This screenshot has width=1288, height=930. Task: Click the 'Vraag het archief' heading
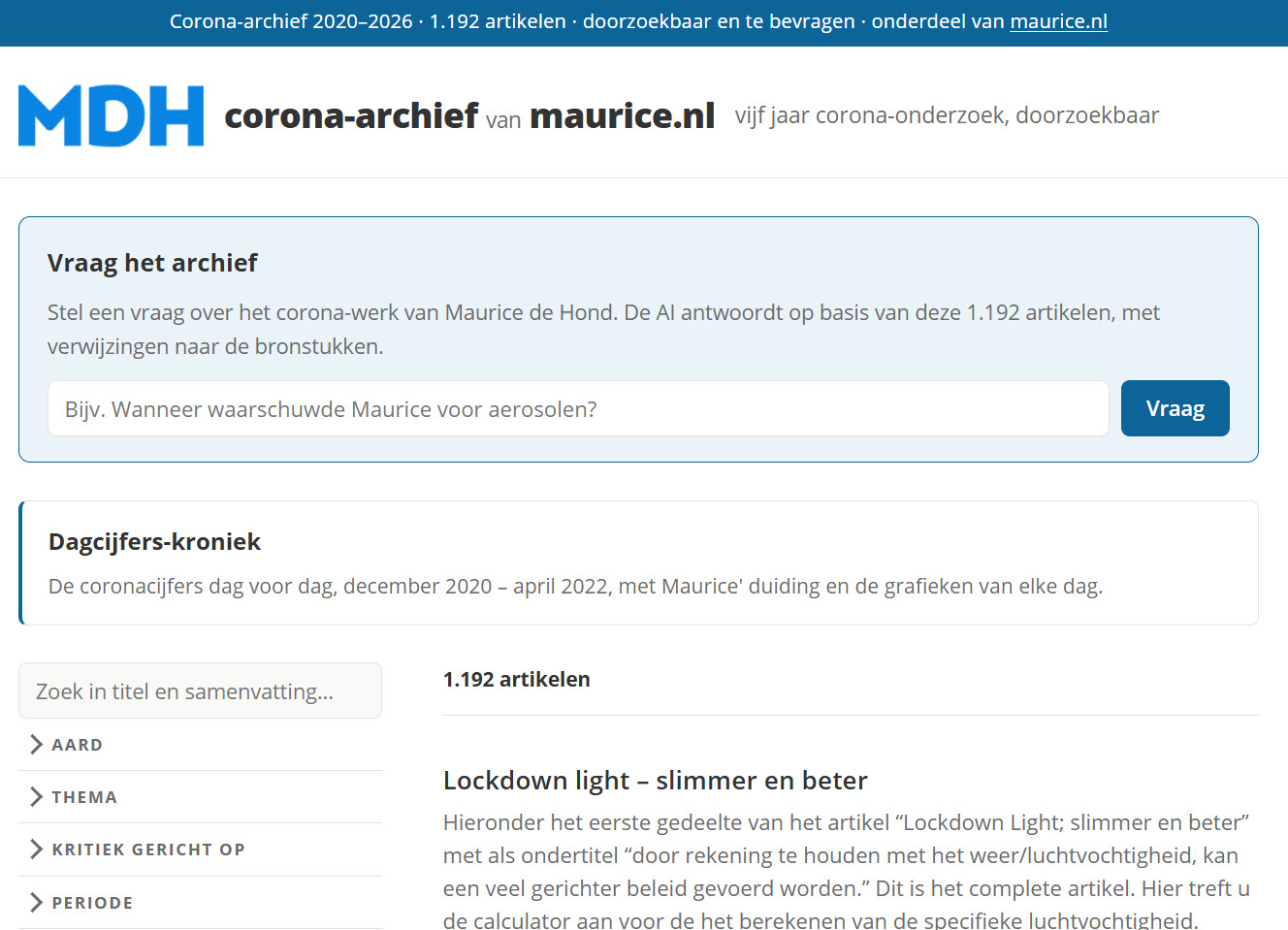click(152, 263)
